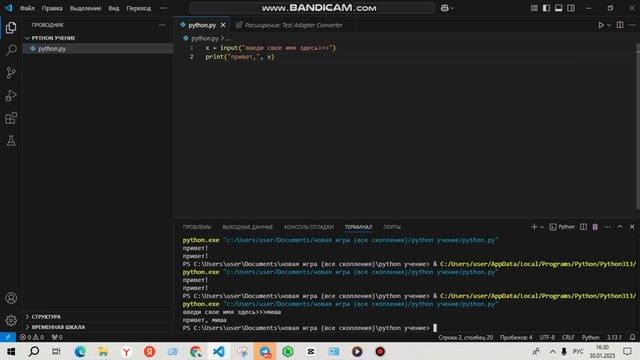Screen dimensions: 640x360
Task: Open the Accounts menu icon
Action: click(11, 298)
